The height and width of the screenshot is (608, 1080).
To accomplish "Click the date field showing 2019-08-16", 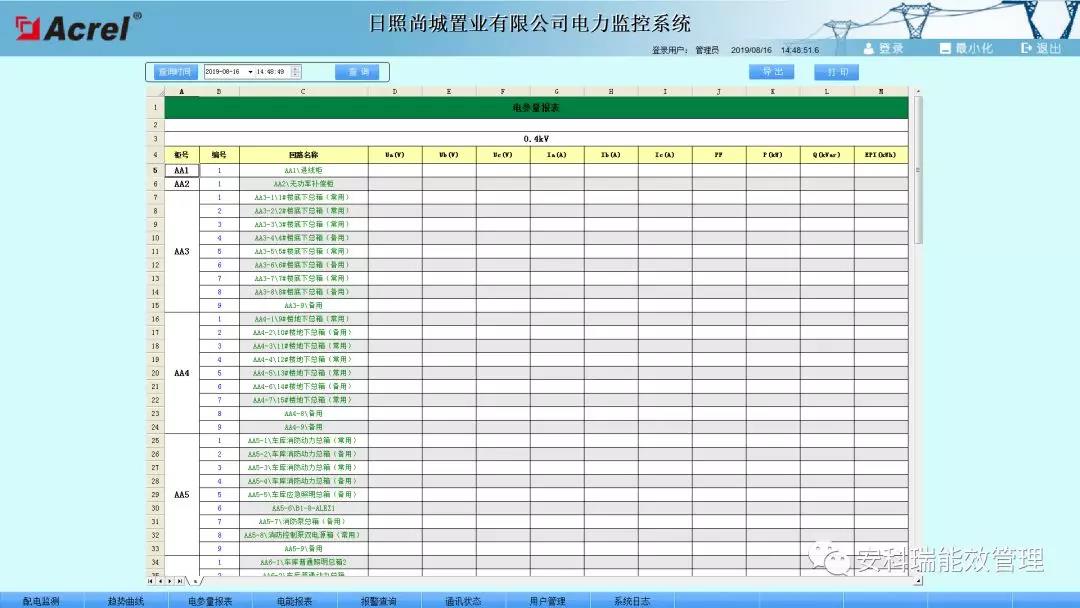I will [x=222, y=72].
